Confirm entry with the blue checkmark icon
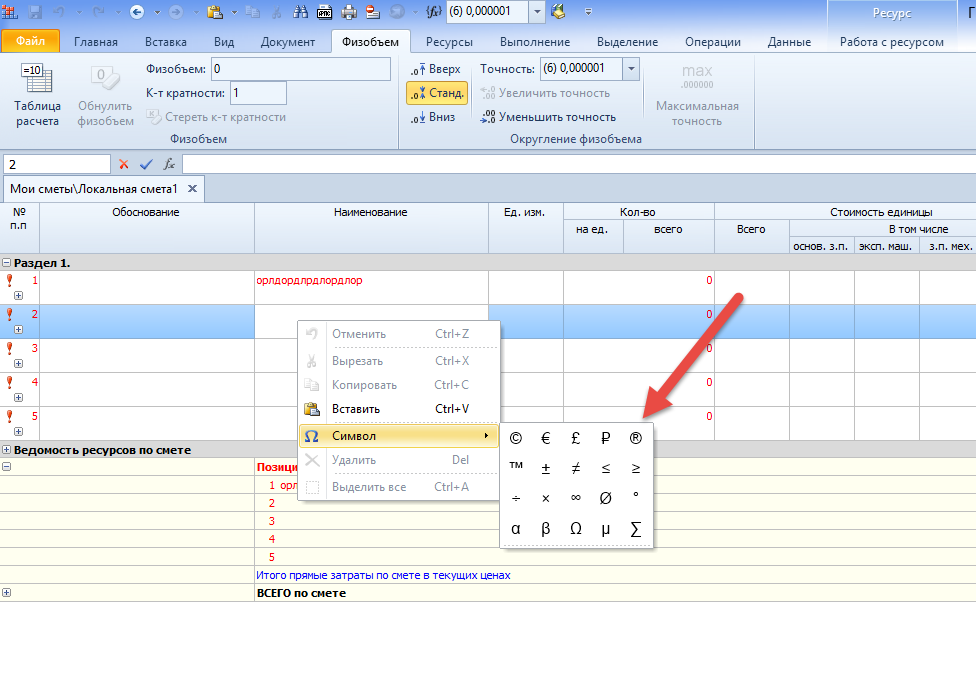Image resolution: width=976 pixels, height=699 pixels. (146, 164)
